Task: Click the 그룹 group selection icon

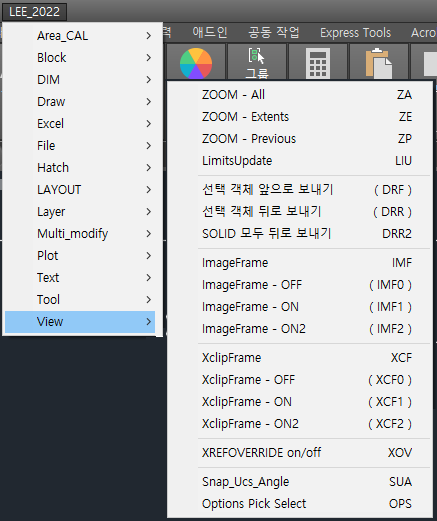Action: coord(257,63)
